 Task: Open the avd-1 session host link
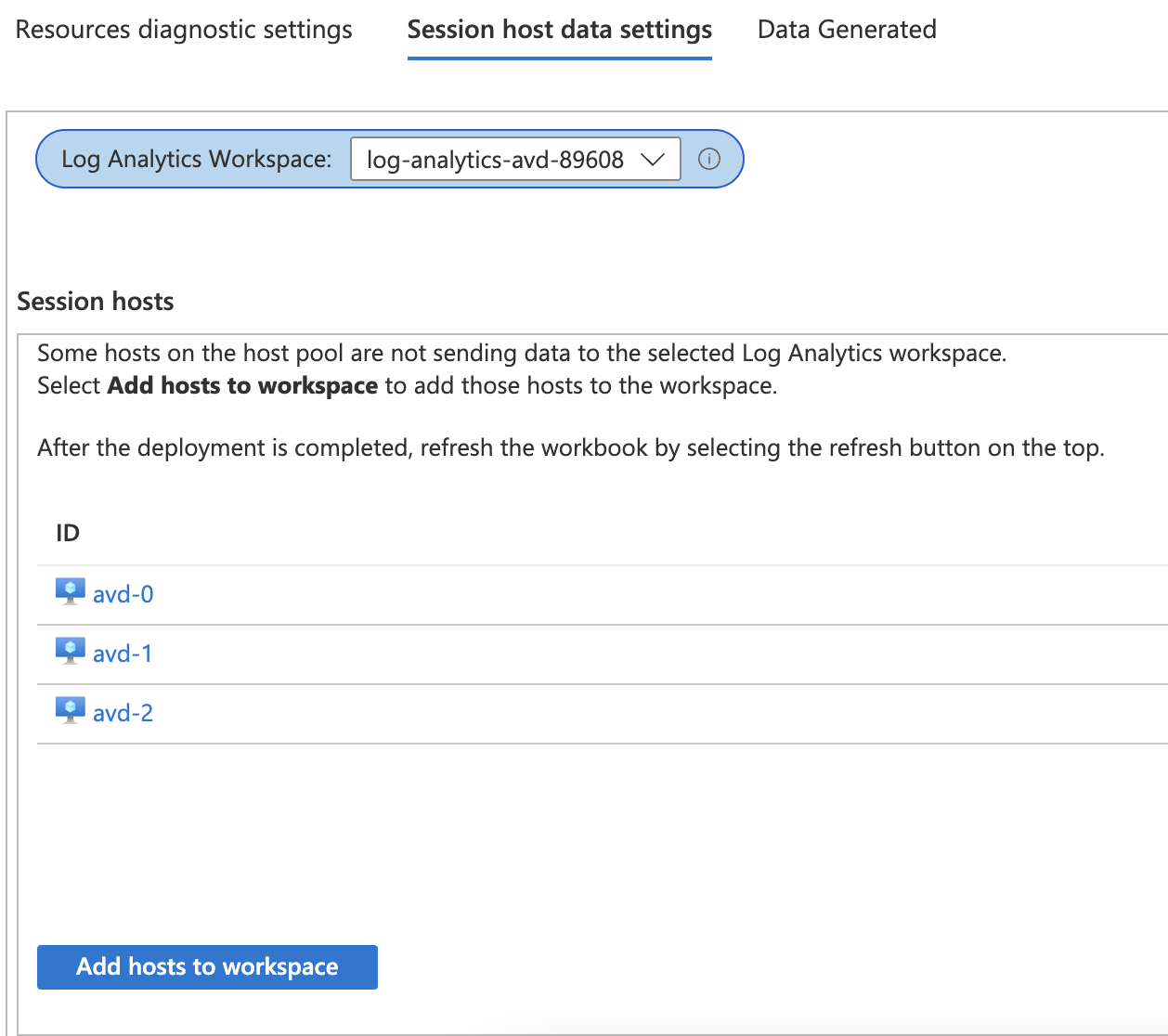tap(123, 654)
